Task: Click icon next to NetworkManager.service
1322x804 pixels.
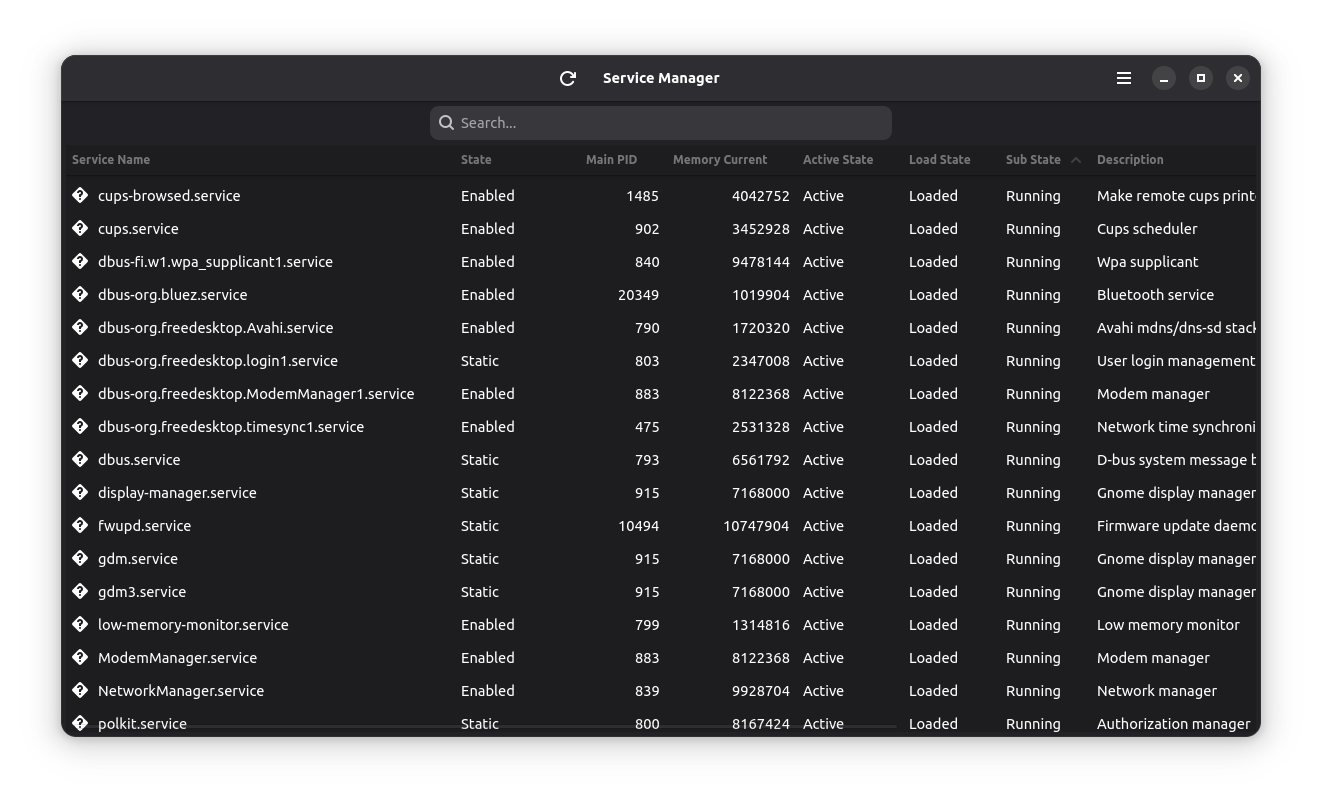Action: click(x=81, y=691)
